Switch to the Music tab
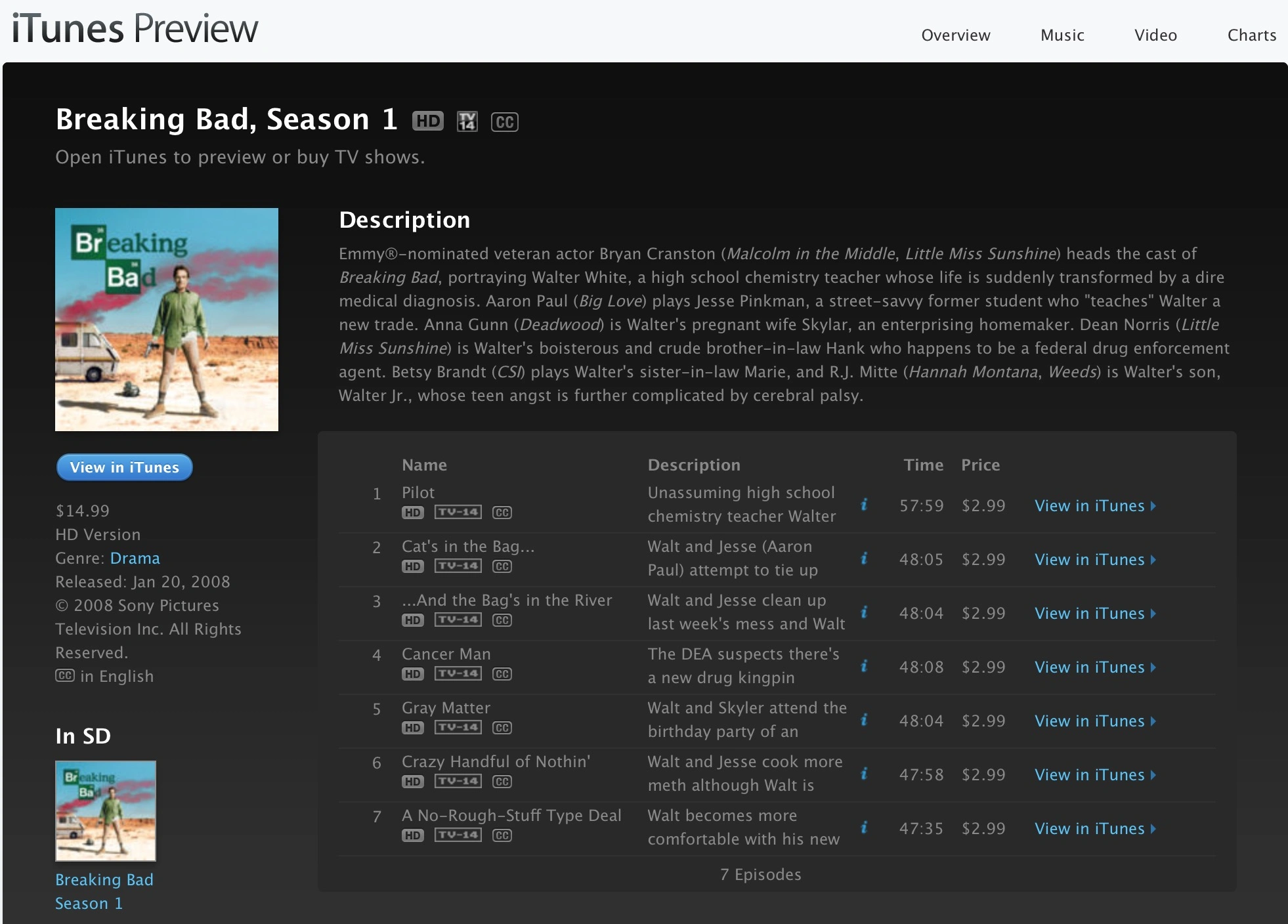 coord(1062,35)
